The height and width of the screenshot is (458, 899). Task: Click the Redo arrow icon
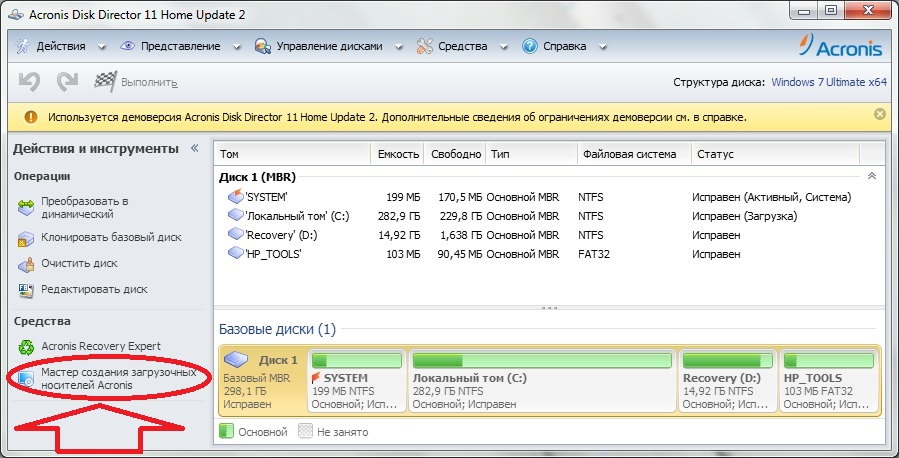[67, 82]
